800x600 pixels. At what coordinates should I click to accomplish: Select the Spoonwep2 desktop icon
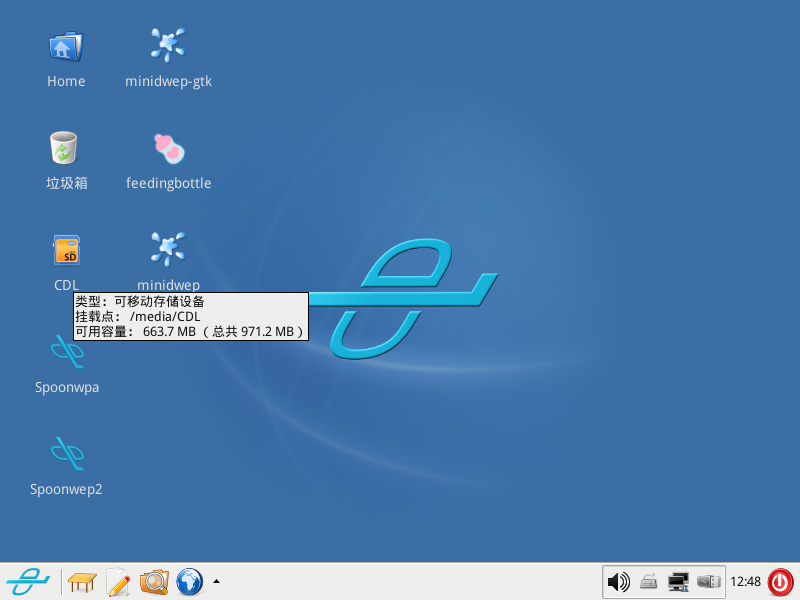coord(66,454)
